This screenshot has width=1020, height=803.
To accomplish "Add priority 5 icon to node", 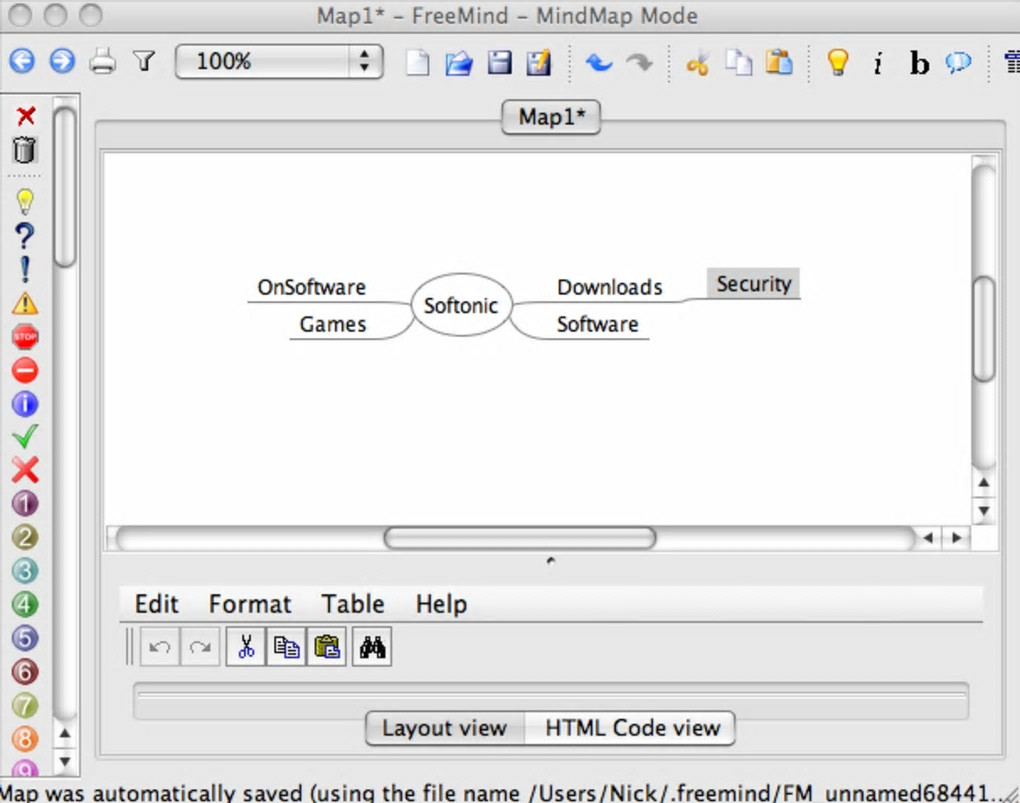I will 25,638.
